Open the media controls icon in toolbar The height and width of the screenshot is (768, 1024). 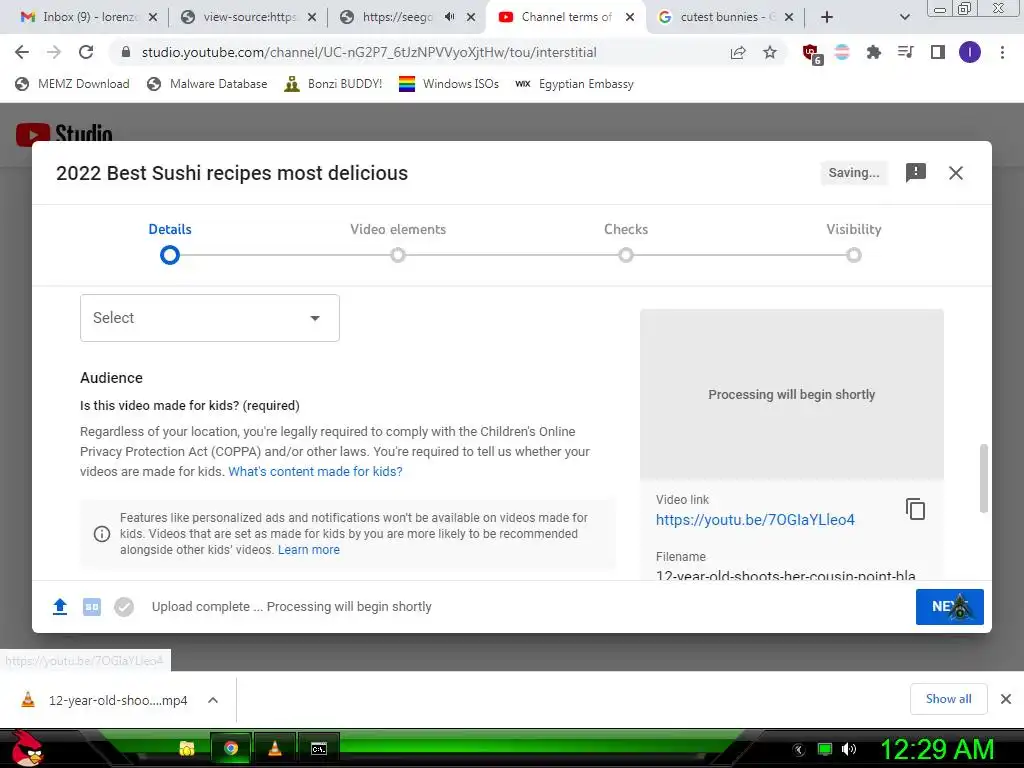pos(905,52)
